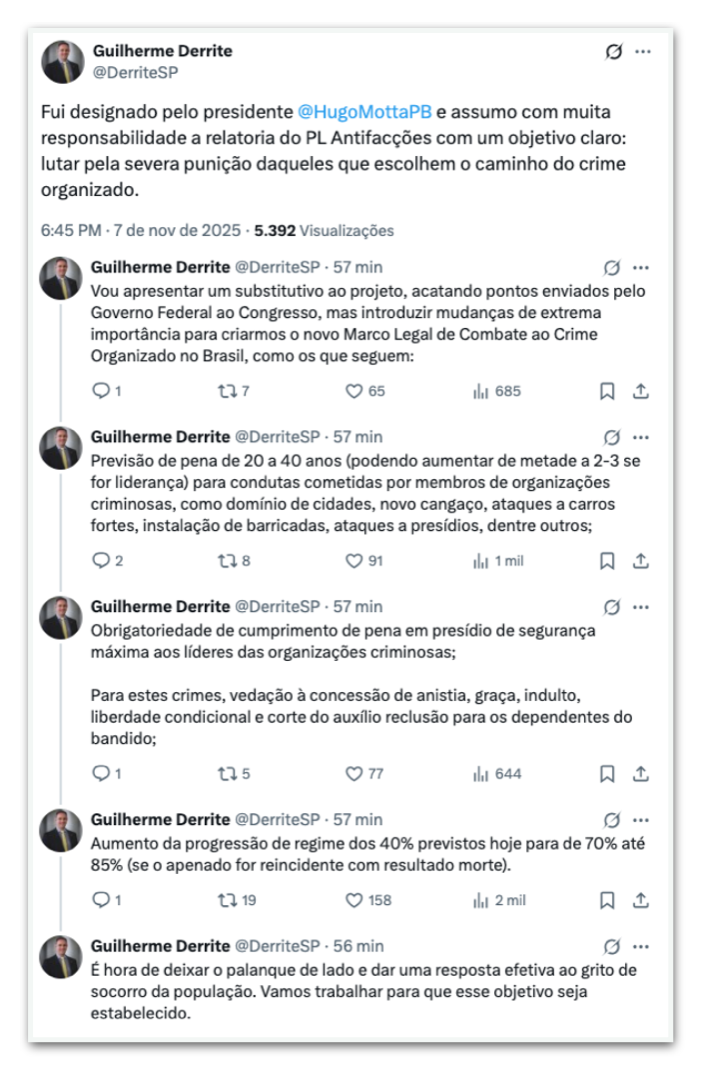
Task: Open the more options menu on main tweet
Action: (643, 52)
